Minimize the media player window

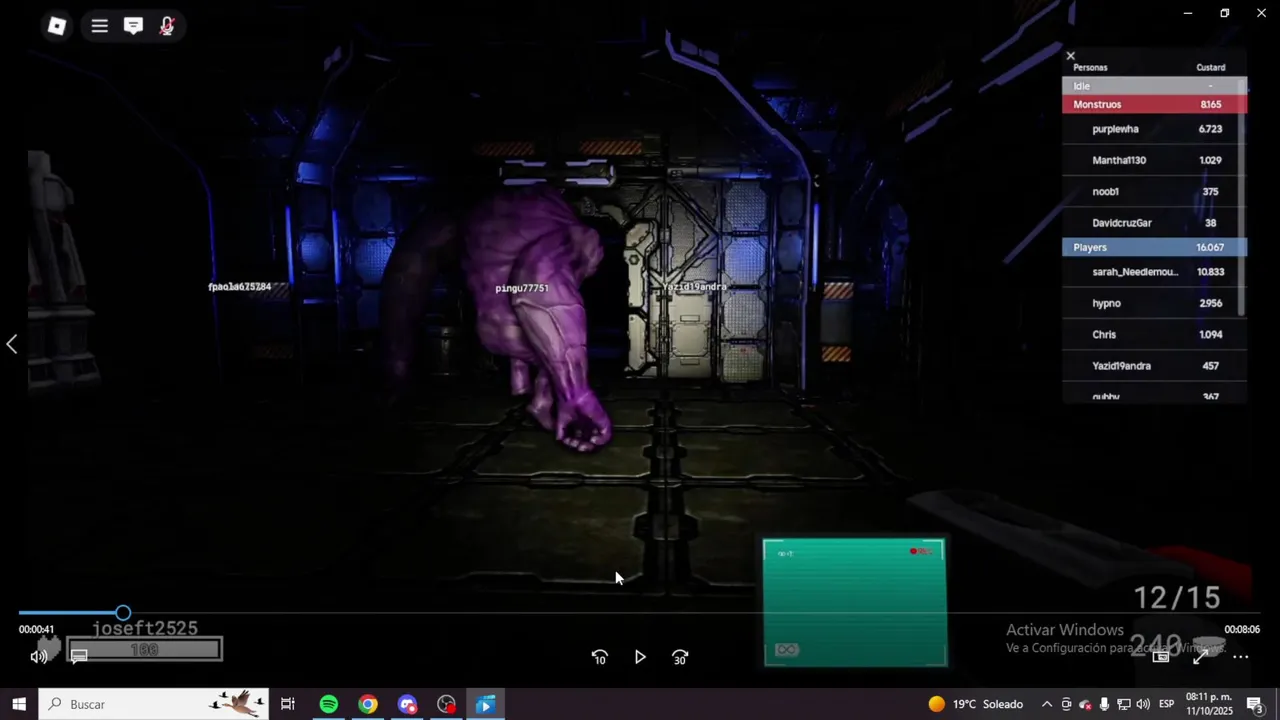pos(1188,13)
